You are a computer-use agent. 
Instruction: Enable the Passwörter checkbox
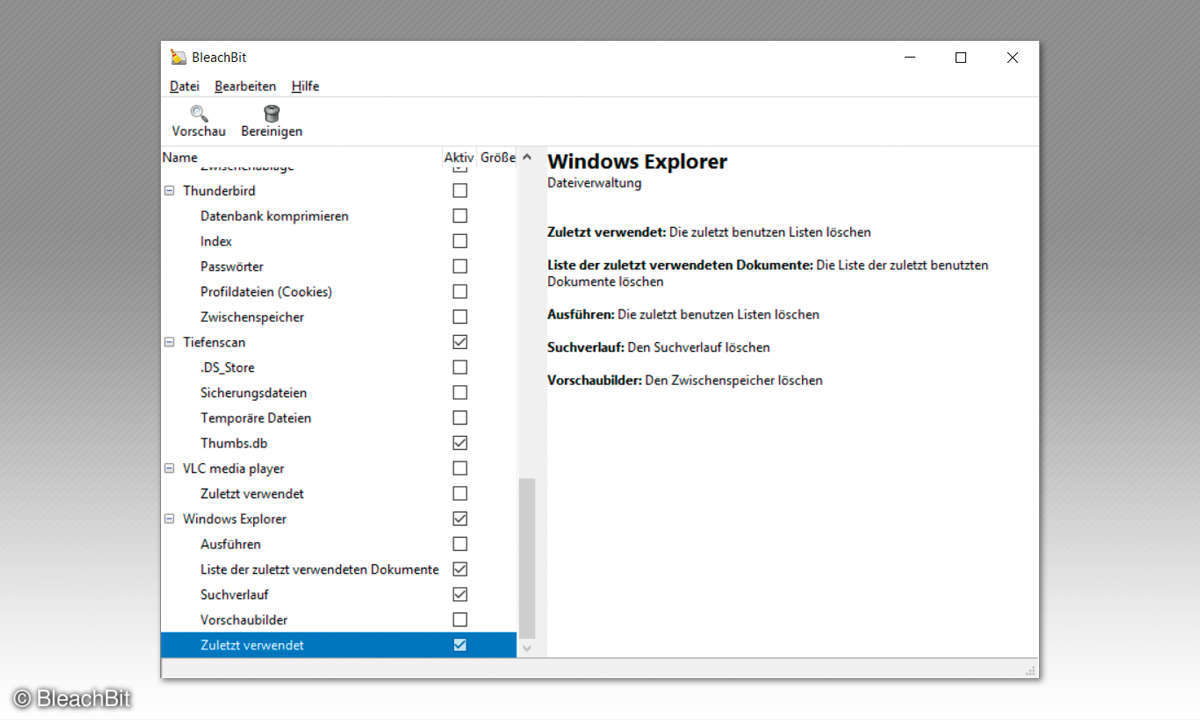[x=460, y=266]
